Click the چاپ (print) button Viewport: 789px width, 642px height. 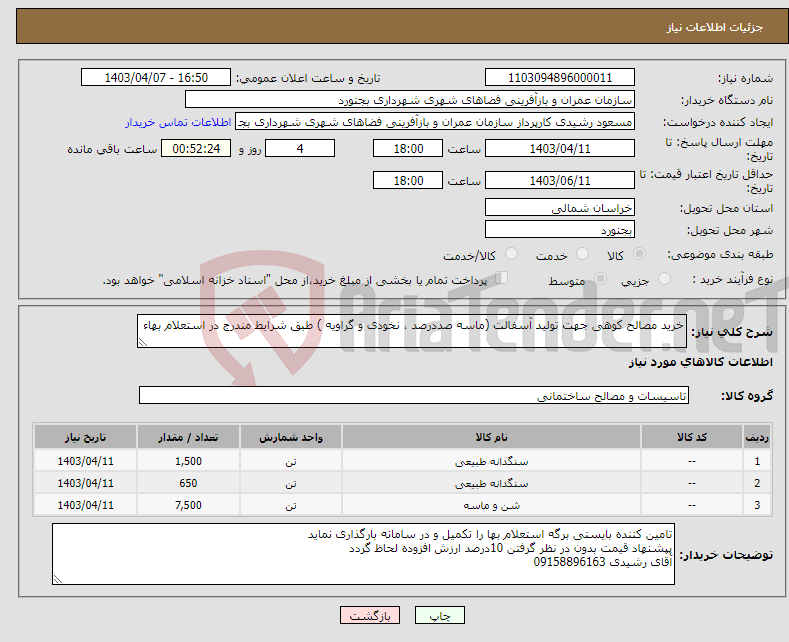439,615
